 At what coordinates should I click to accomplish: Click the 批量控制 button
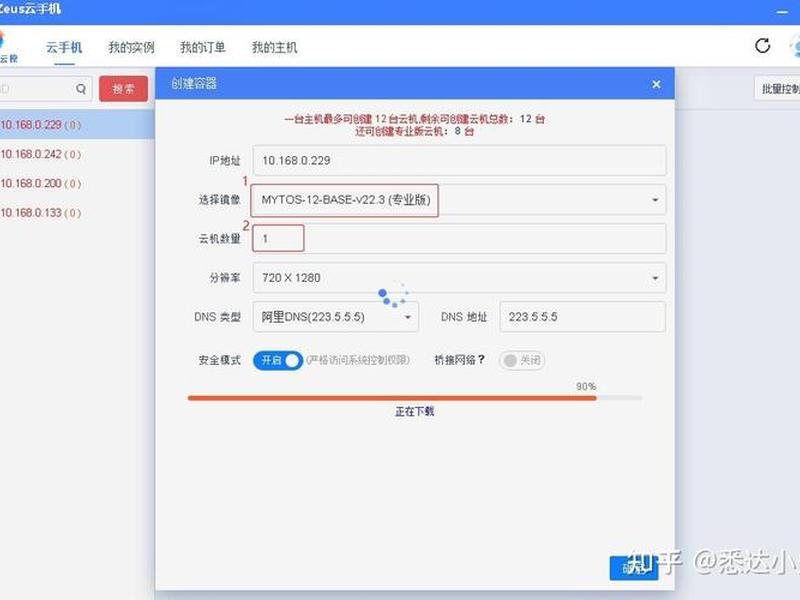[778, 89]
